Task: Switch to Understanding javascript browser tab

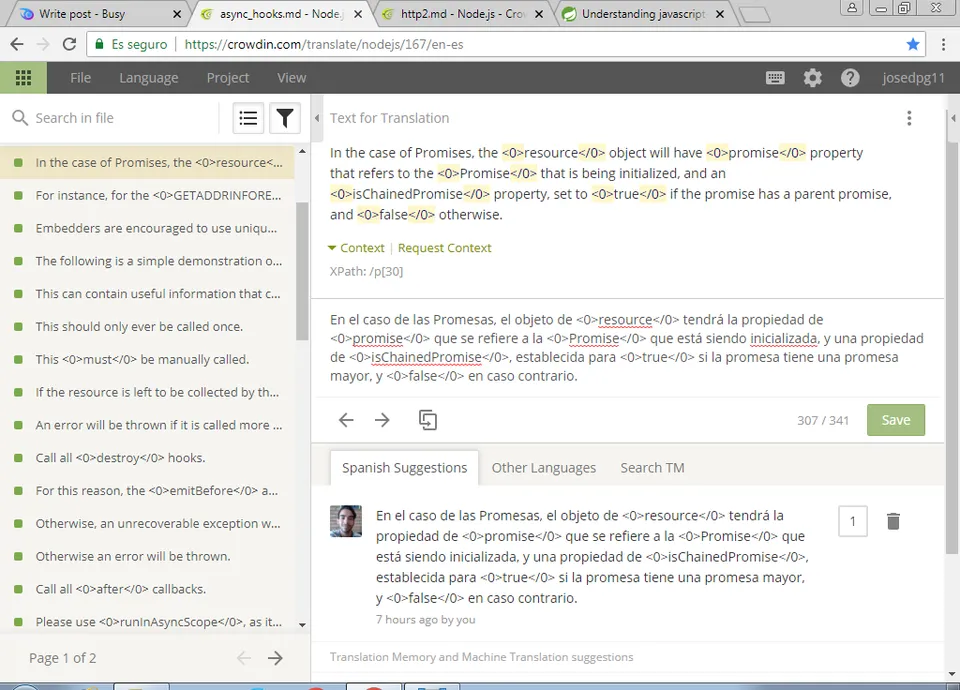Action: tap(643, 13)
